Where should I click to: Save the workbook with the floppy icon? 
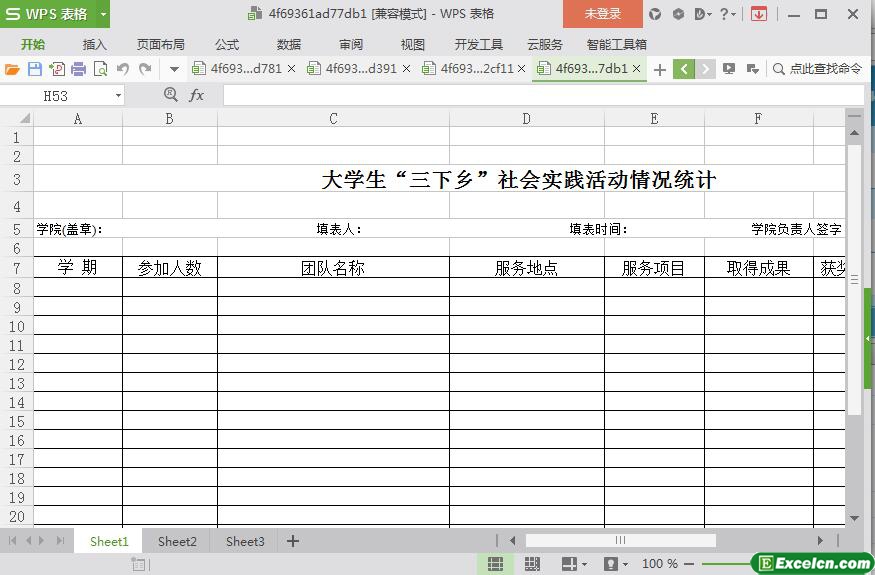coord(35,69)
